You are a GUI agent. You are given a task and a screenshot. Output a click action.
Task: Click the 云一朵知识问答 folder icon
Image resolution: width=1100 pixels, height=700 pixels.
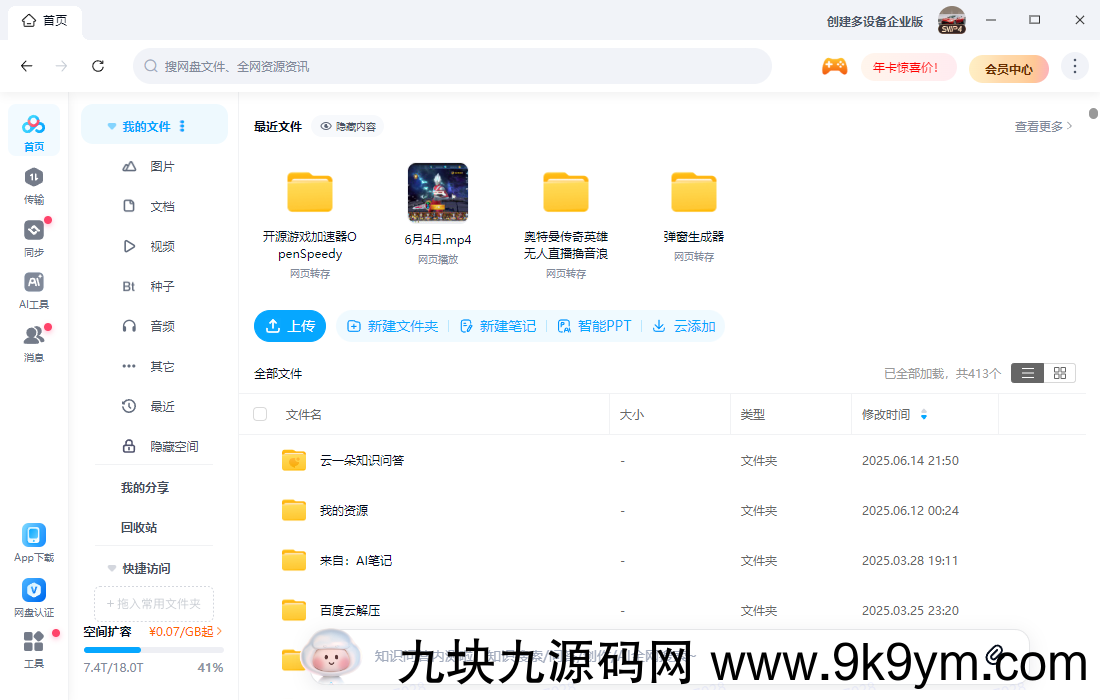tap(294, 460)
